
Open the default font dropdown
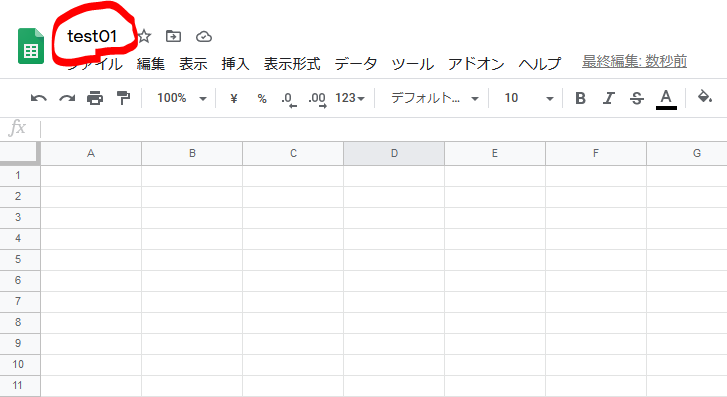tap(435, 98)
